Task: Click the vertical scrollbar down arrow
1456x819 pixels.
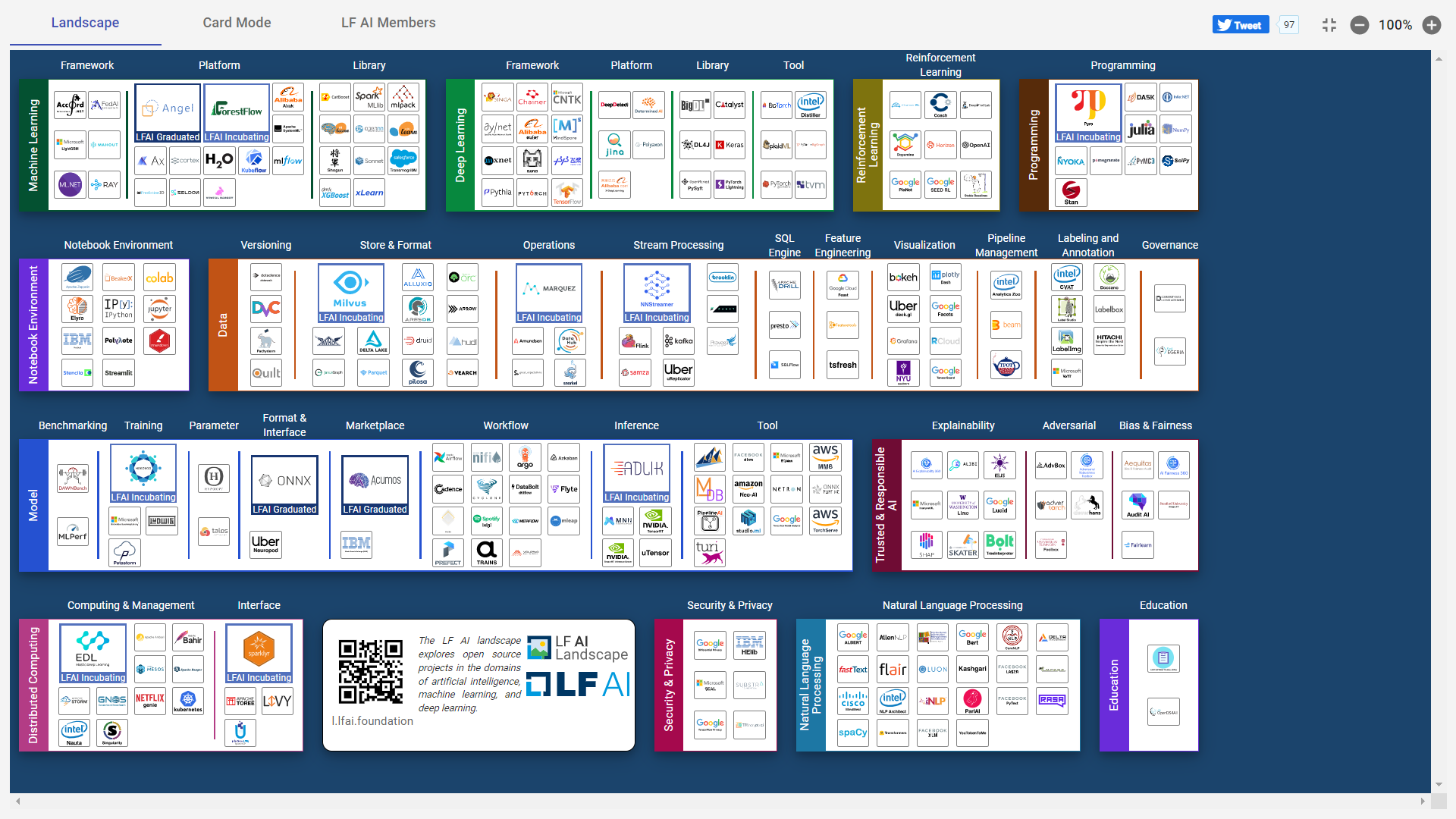Action: (x=1439, y=785)
